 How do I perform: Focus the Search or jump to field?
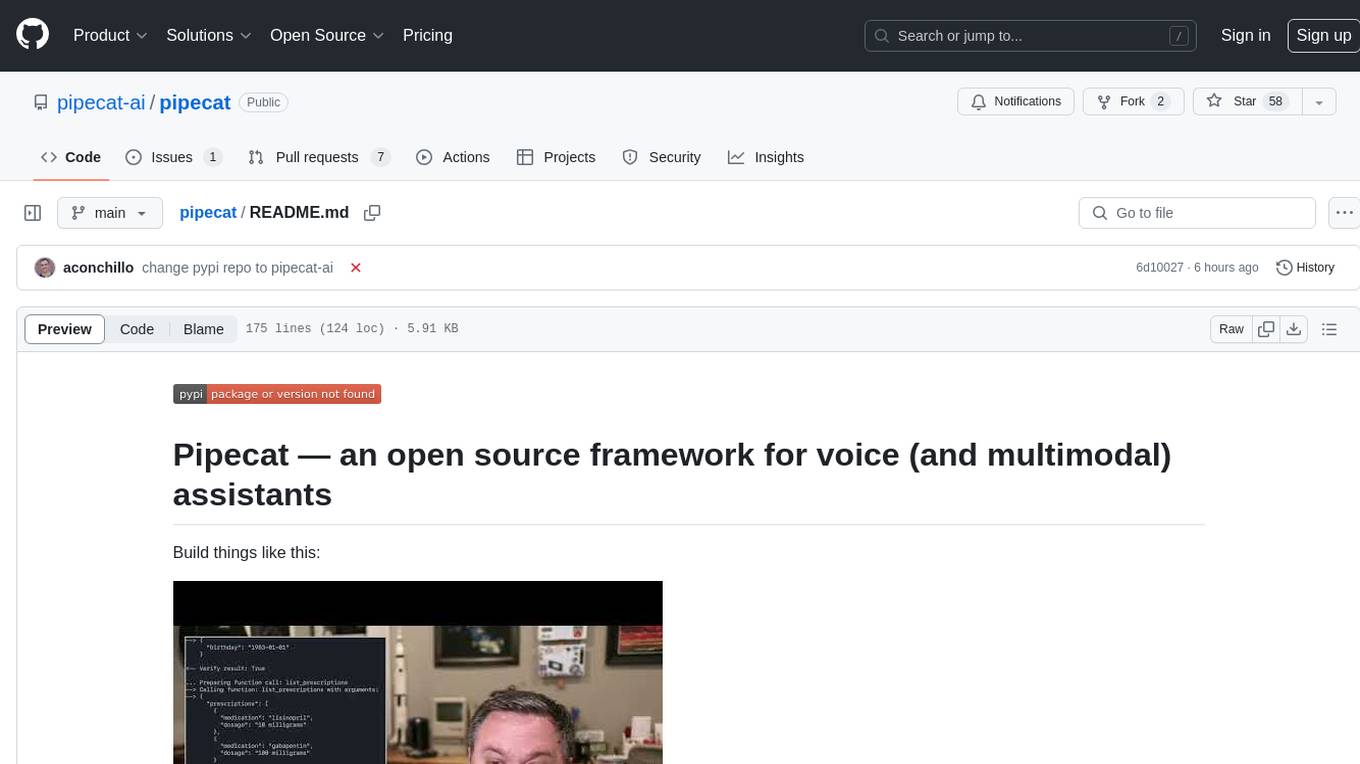pyautogui.click(x=1032, y=36)
